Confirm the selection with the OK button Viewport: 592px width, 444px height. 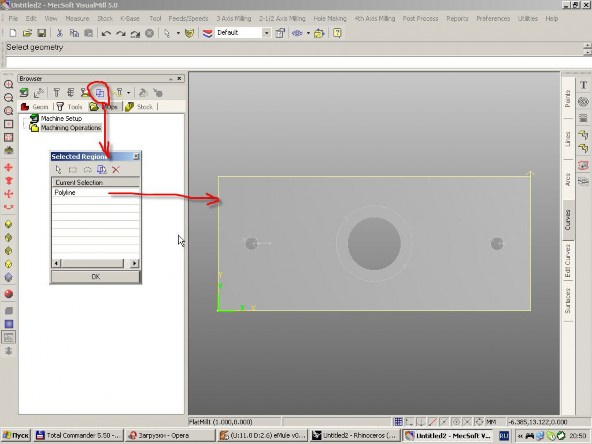(96, 277)
